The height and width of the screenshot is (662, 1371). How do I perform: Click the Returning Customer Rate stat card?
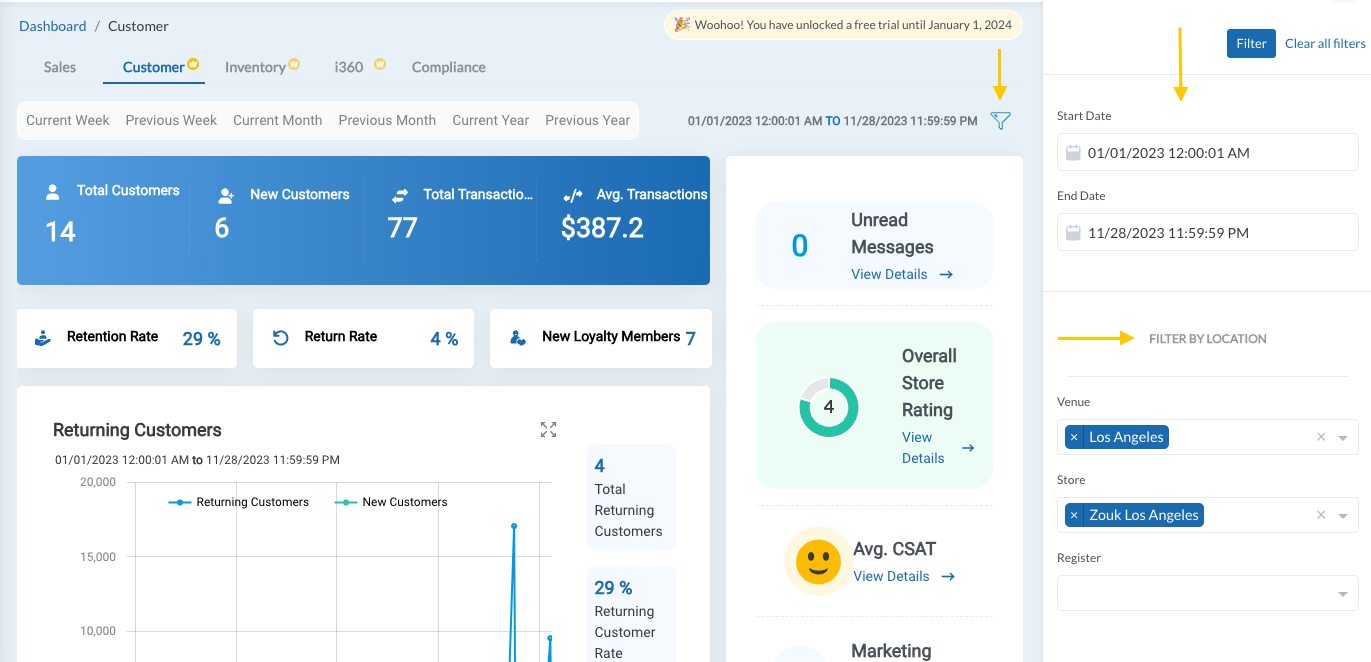tap(631, 615)
